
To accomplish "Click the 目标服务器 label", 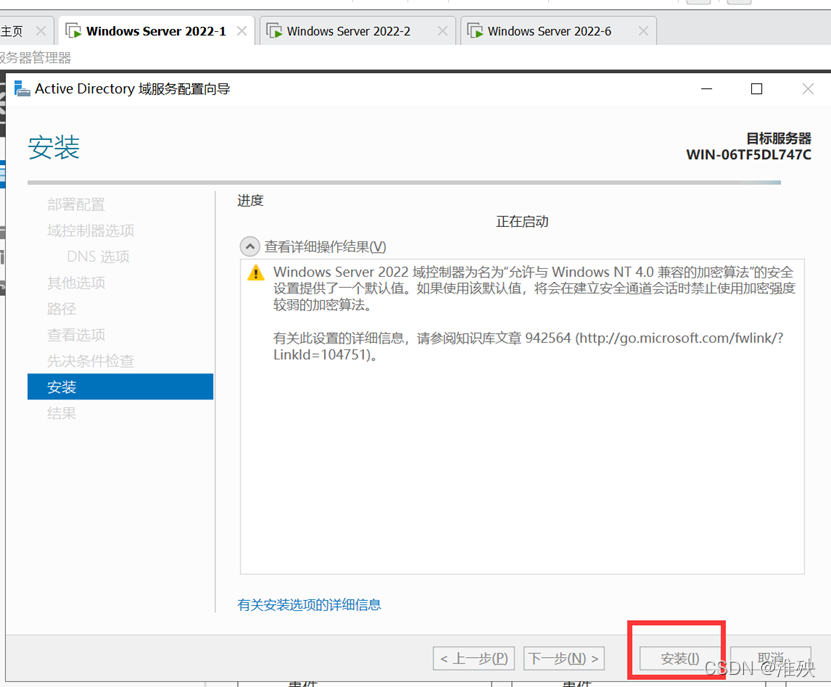I will (x=779, y=138).
